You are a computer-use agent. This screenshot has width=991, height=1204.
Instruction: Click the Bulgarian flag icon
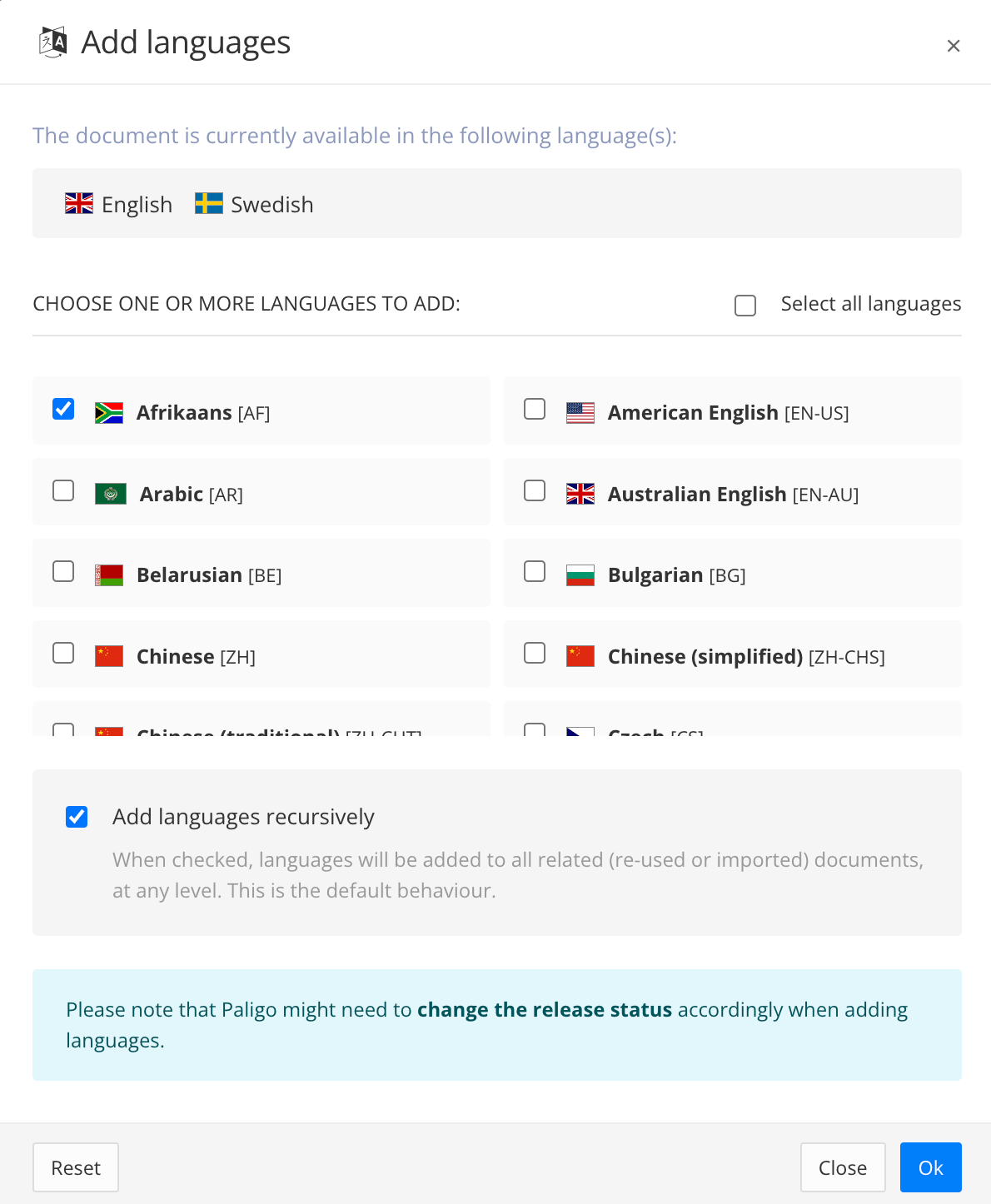coord(580,574)
